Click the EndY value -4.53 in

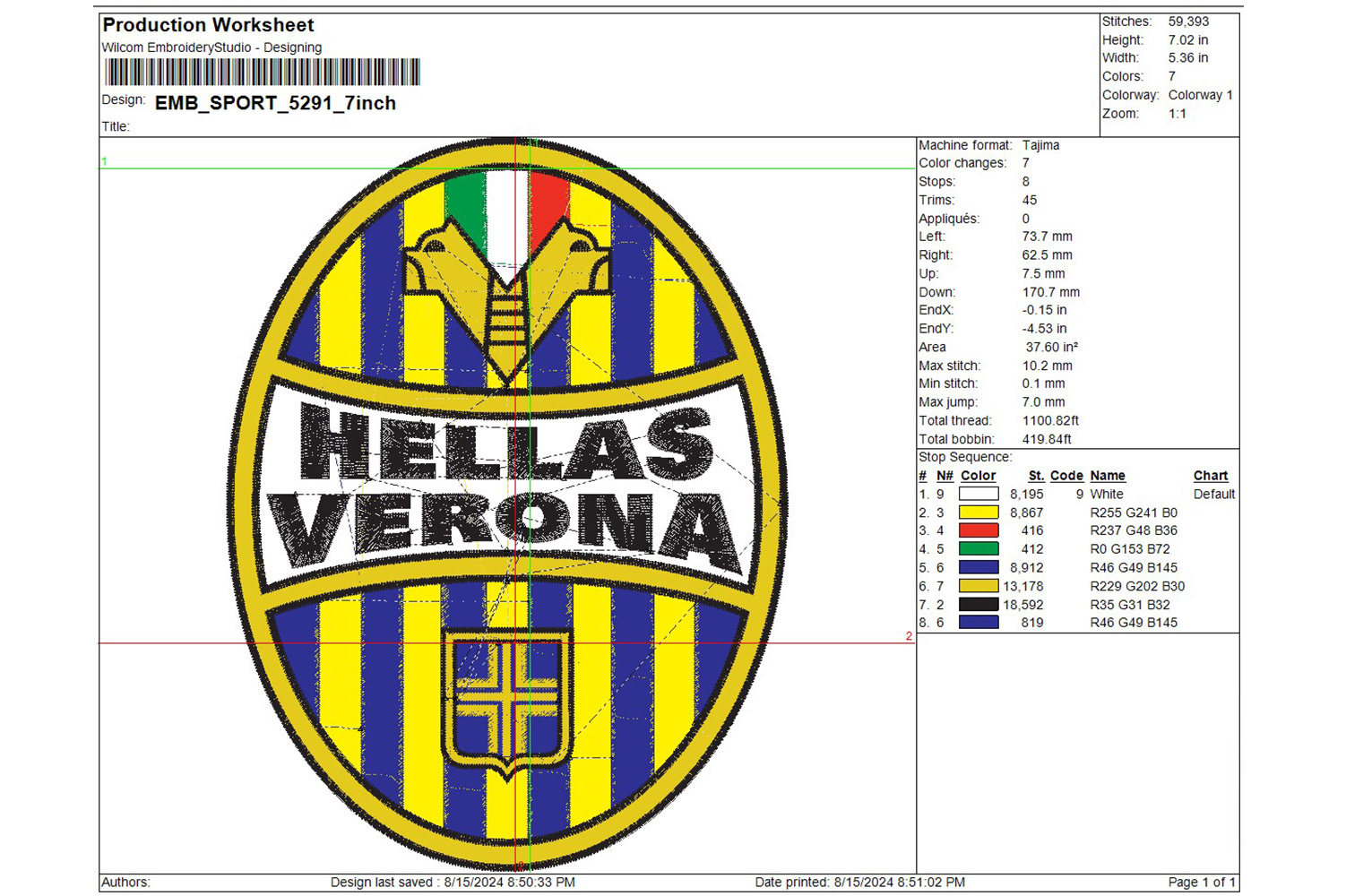click(x=1044, y=329)
